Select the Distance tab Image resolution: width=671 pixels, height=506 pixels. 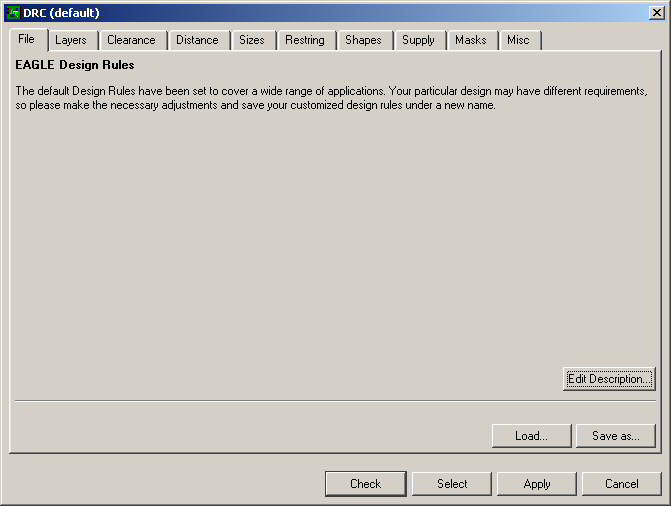[x=199, y=41]
